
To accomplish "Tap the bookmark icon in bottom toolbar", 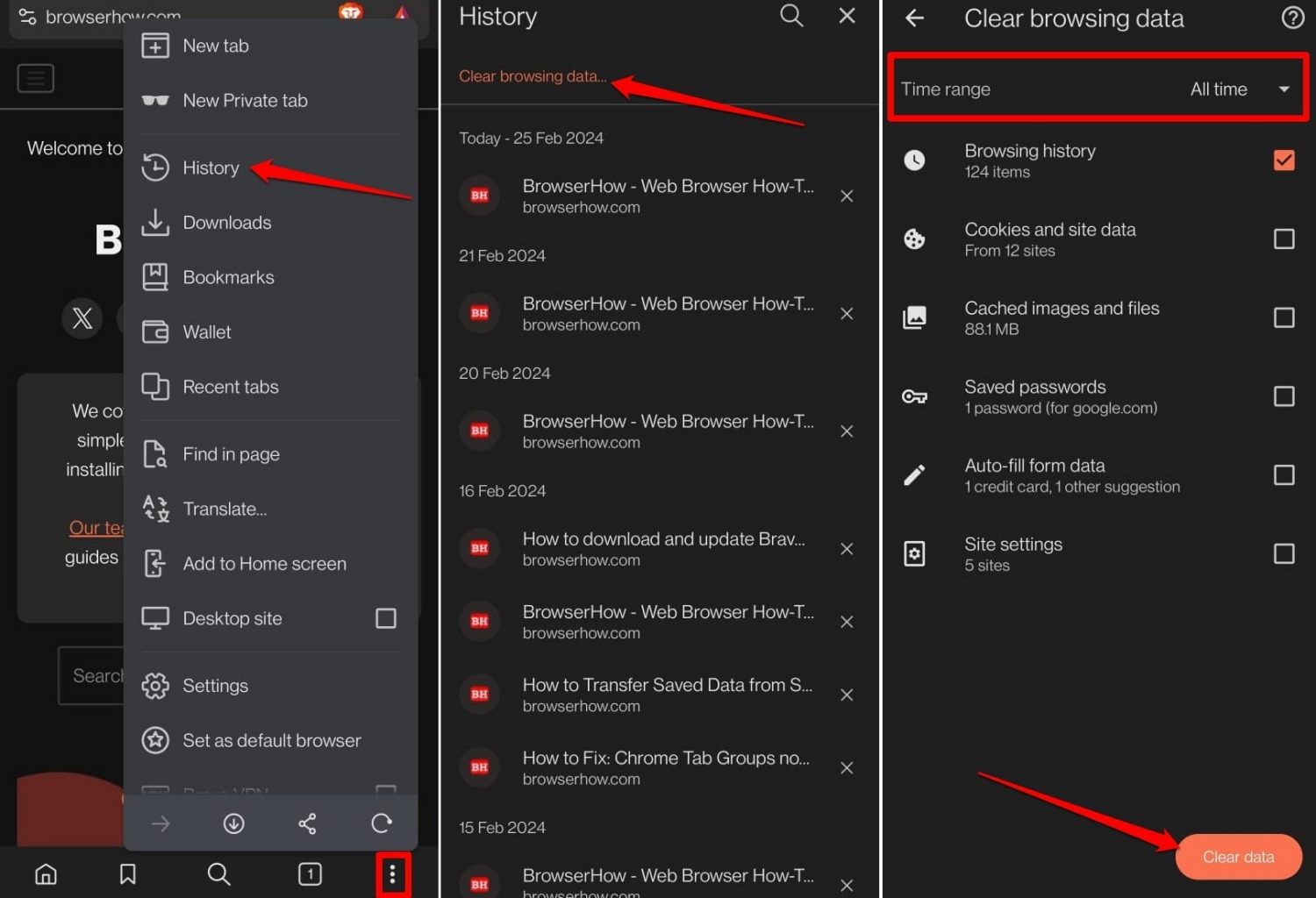I will 128,874.
